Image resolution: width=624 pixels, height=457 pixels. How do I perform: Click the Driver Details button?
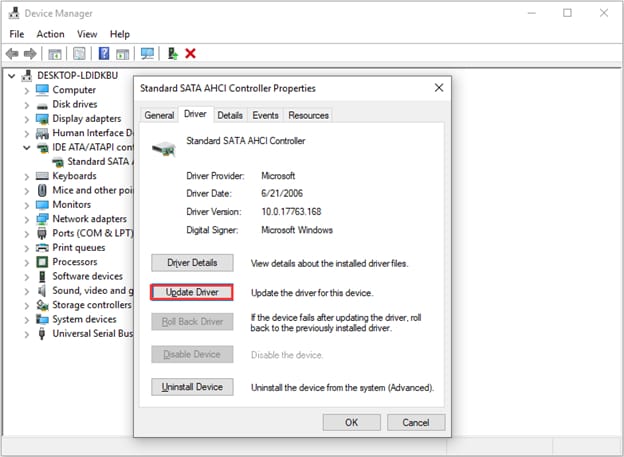click(192, 263)
